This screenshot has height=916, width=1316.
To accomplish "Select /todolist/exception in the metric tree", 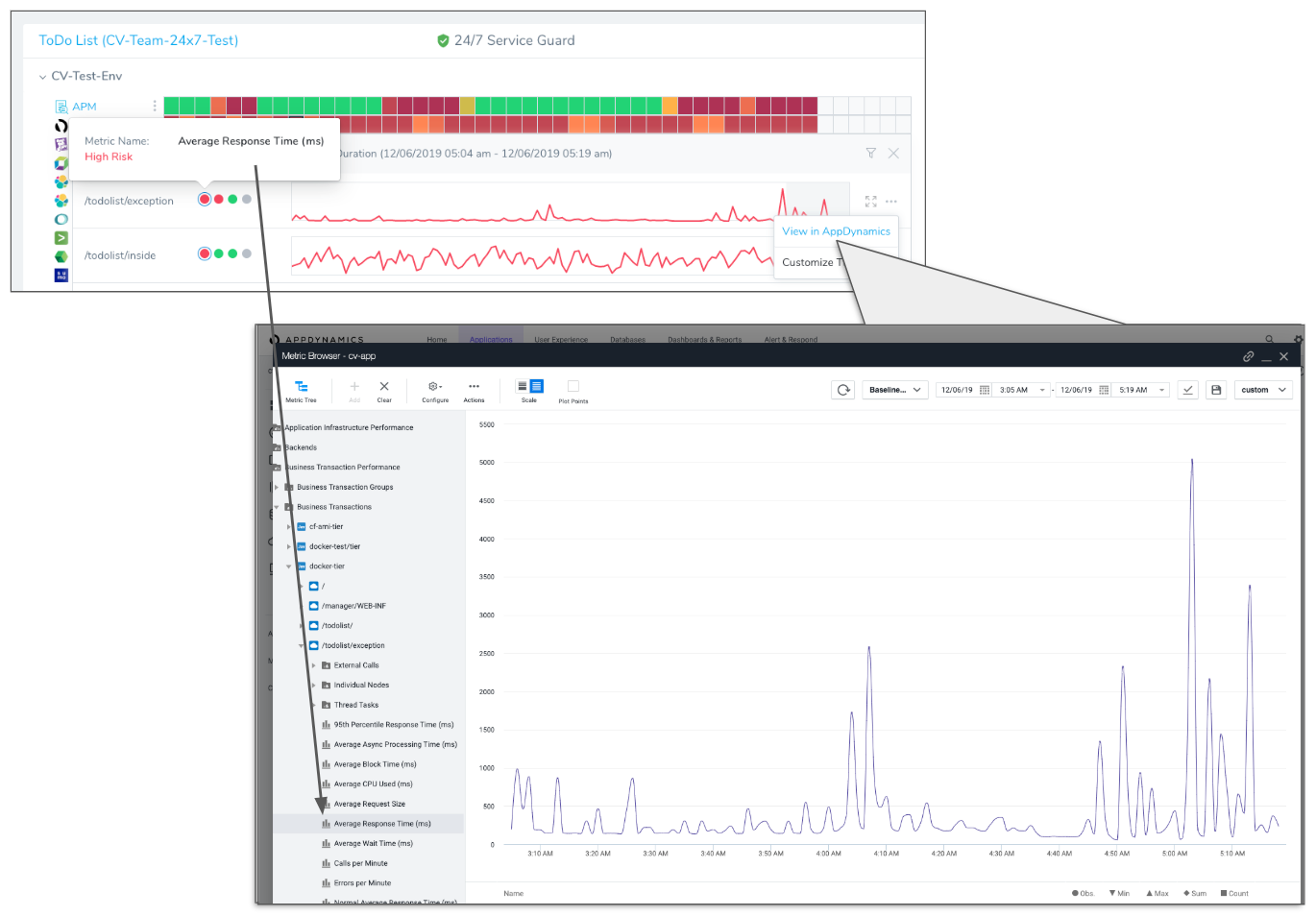I will pos(353,646).
